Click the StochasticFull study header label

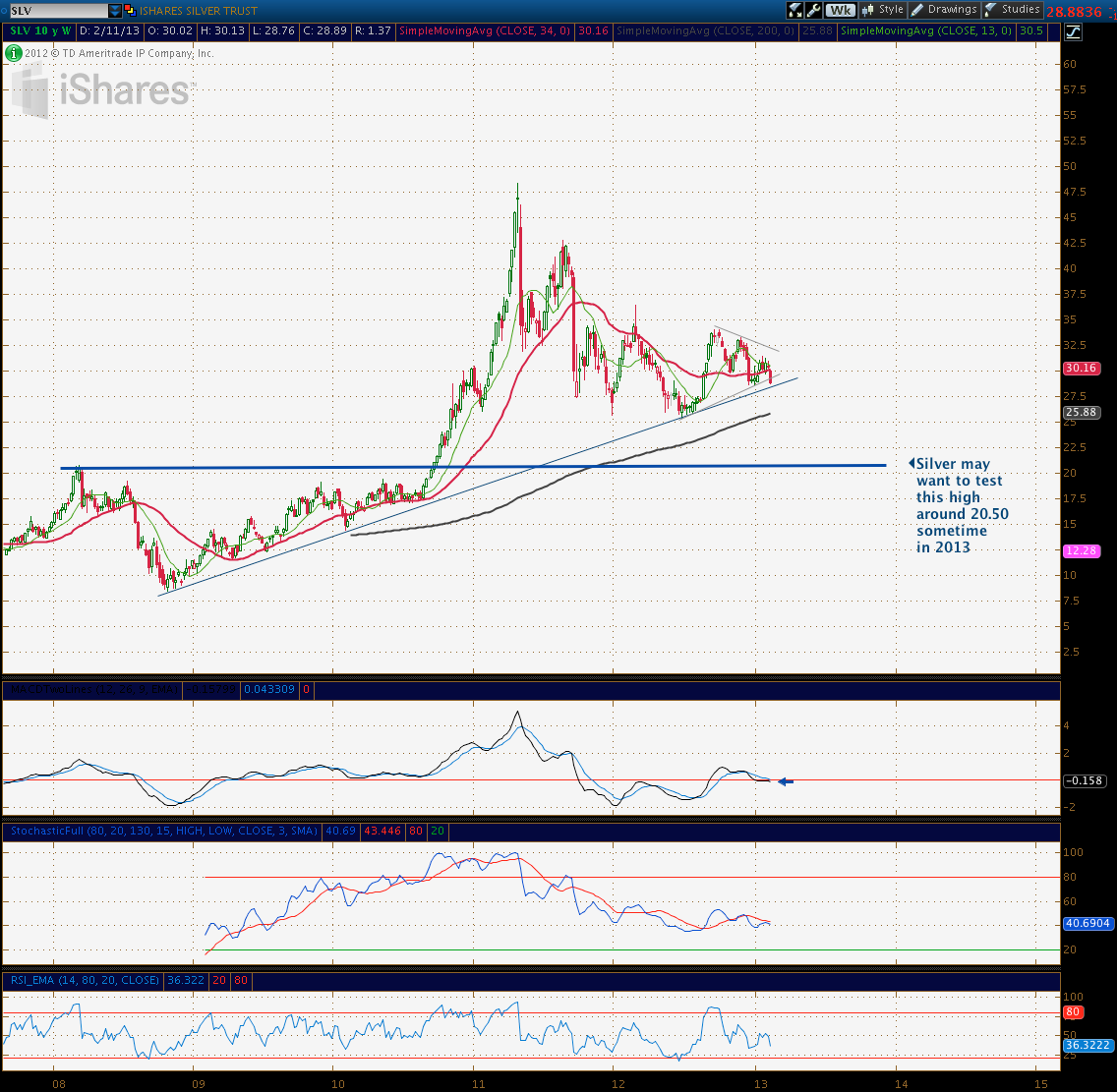[163, 831]
